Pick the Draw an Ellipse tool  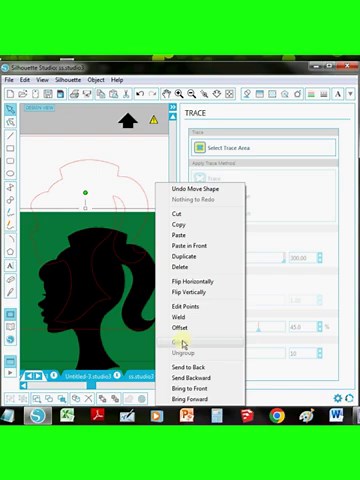(x=10, y=173)
